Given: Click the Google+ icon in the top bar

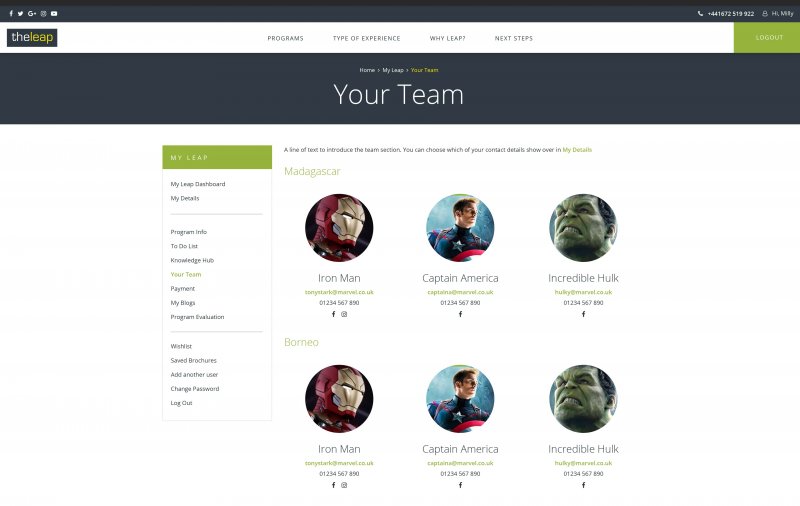Looking at the screenshot, I should click(x=32, y=14).
